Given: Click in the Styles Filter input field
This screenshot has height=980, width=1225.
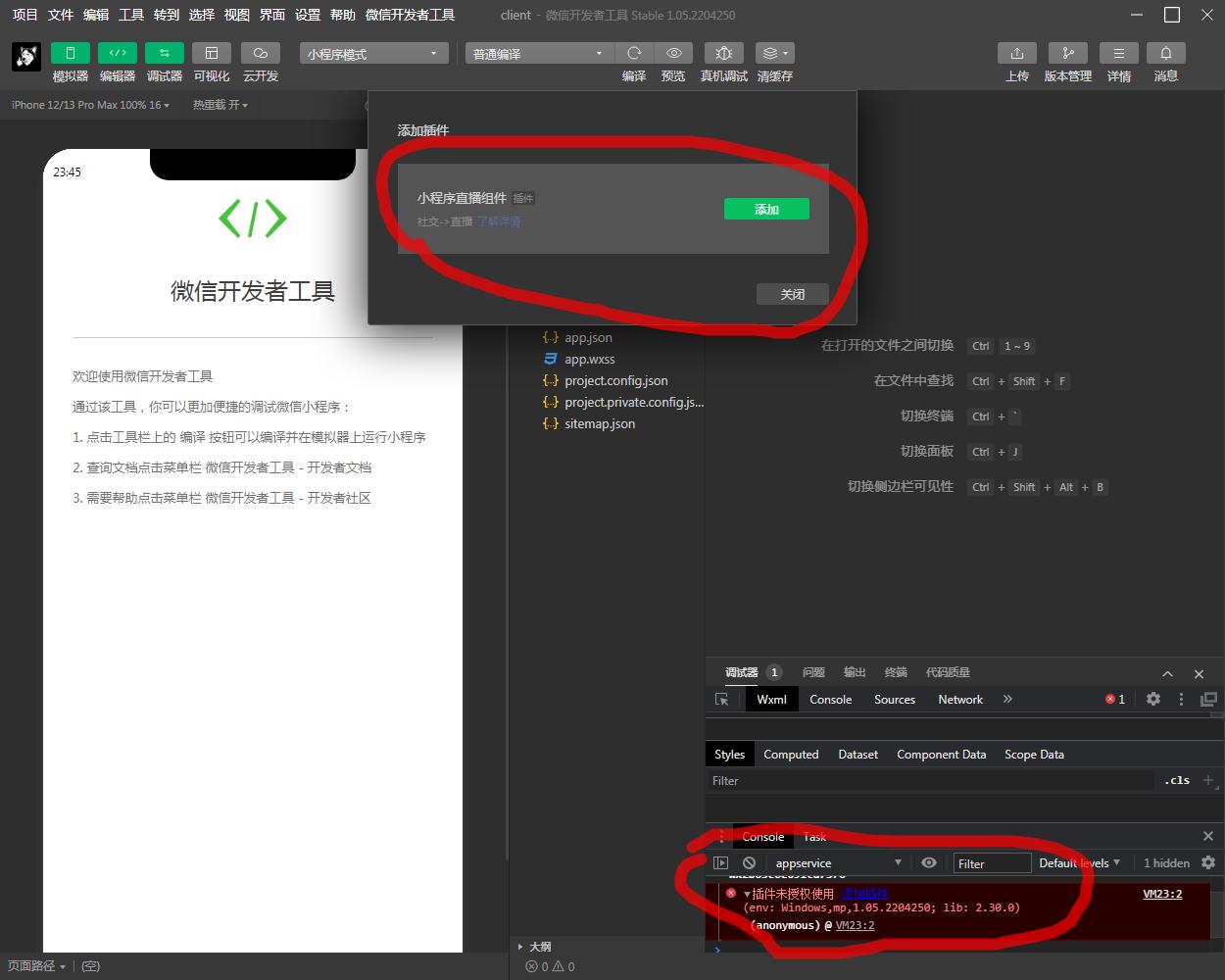Looking at the screenshot, I should [931, 780].
